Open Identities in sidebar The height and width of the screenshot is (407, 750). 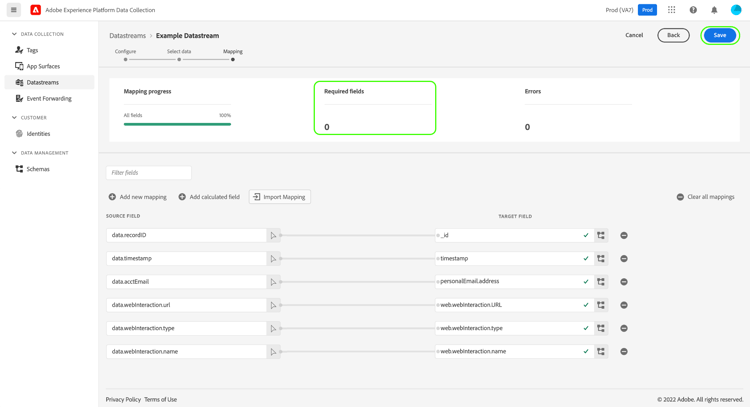click(49, 133)
